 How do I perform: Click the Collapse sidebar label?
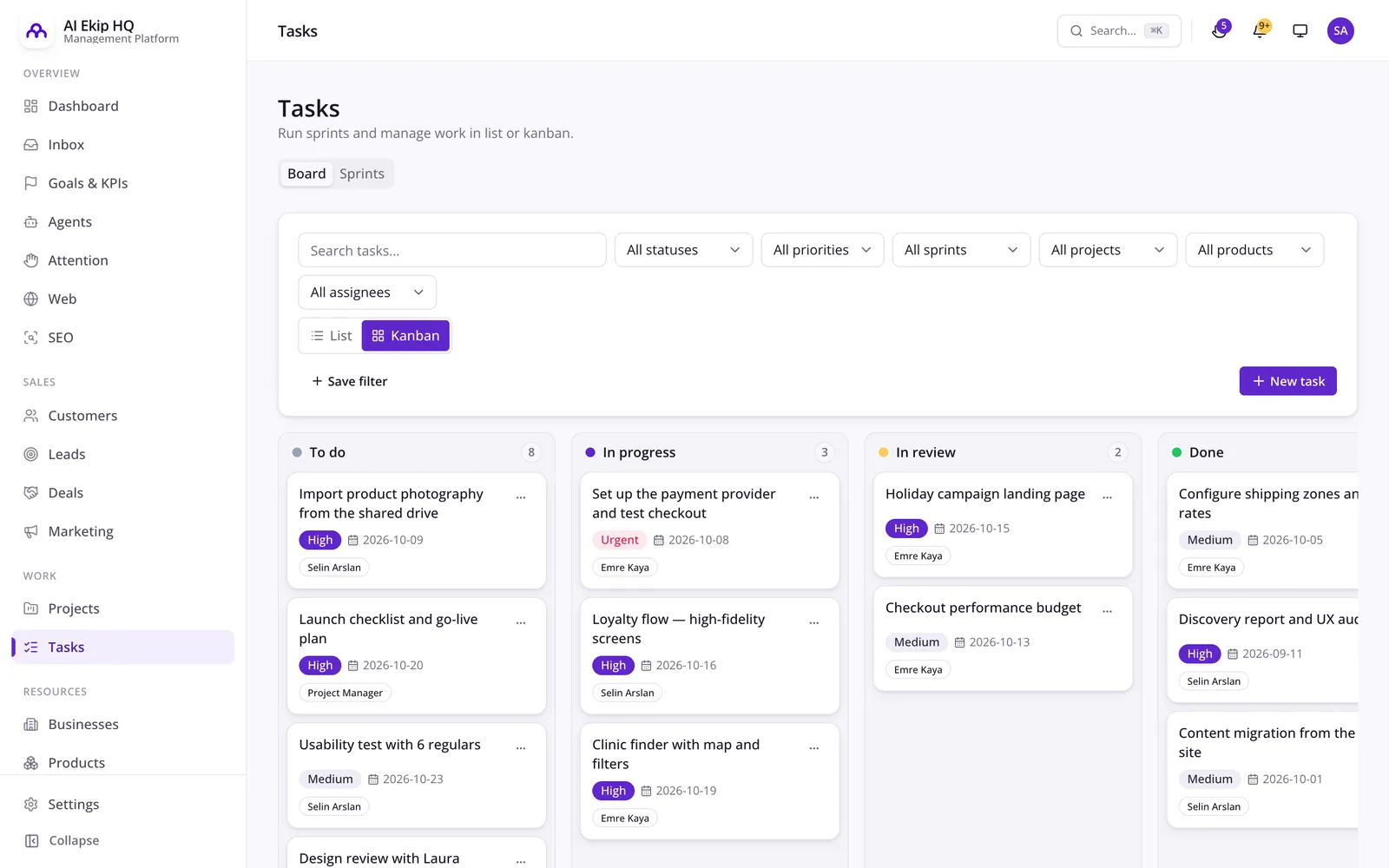pyautogui.click(x=75, y=840)
